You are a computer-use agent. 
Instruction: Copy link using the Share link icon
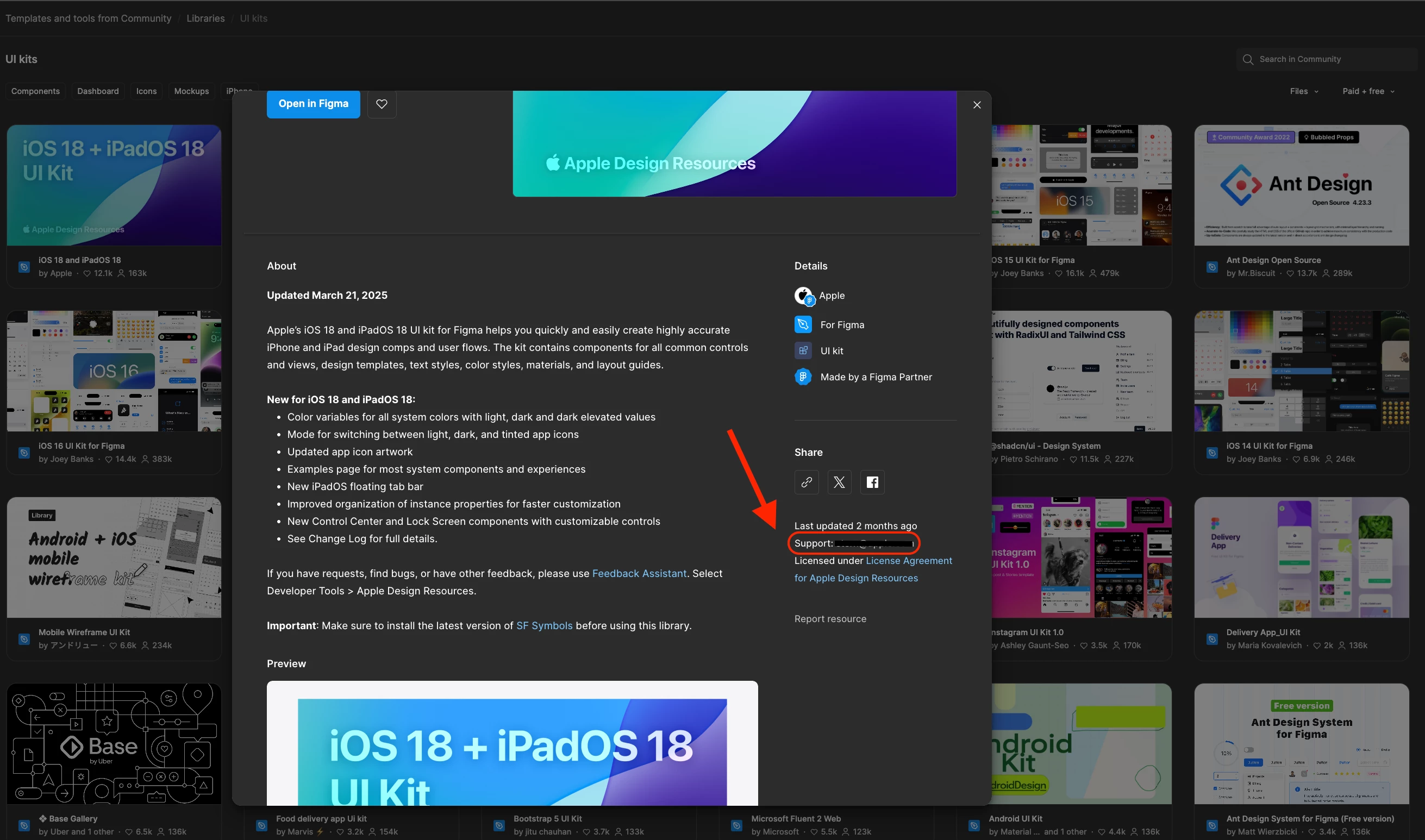(806, 482)
